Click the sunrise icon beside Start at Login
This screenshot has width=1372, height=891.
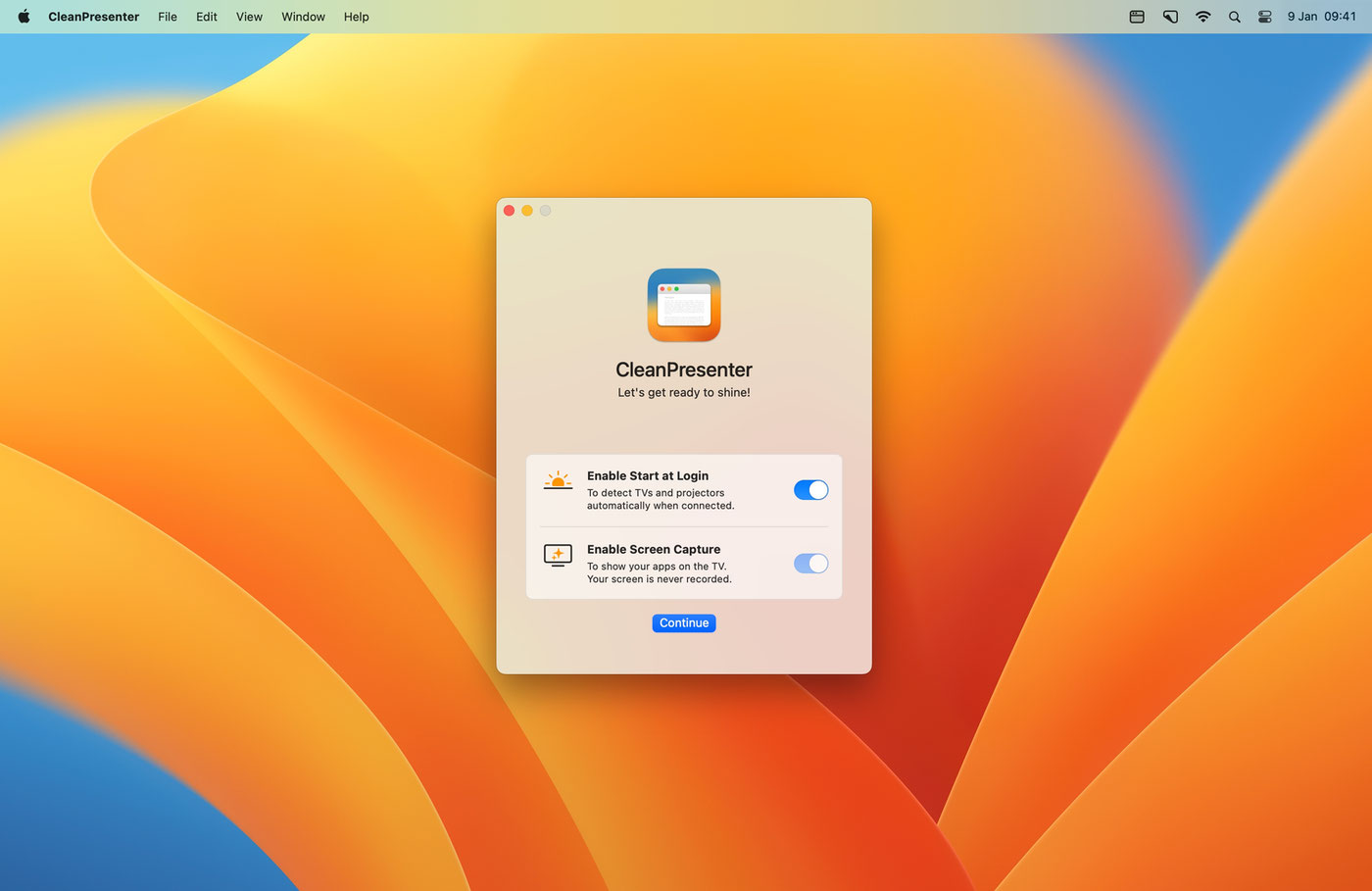coord(558,480)
